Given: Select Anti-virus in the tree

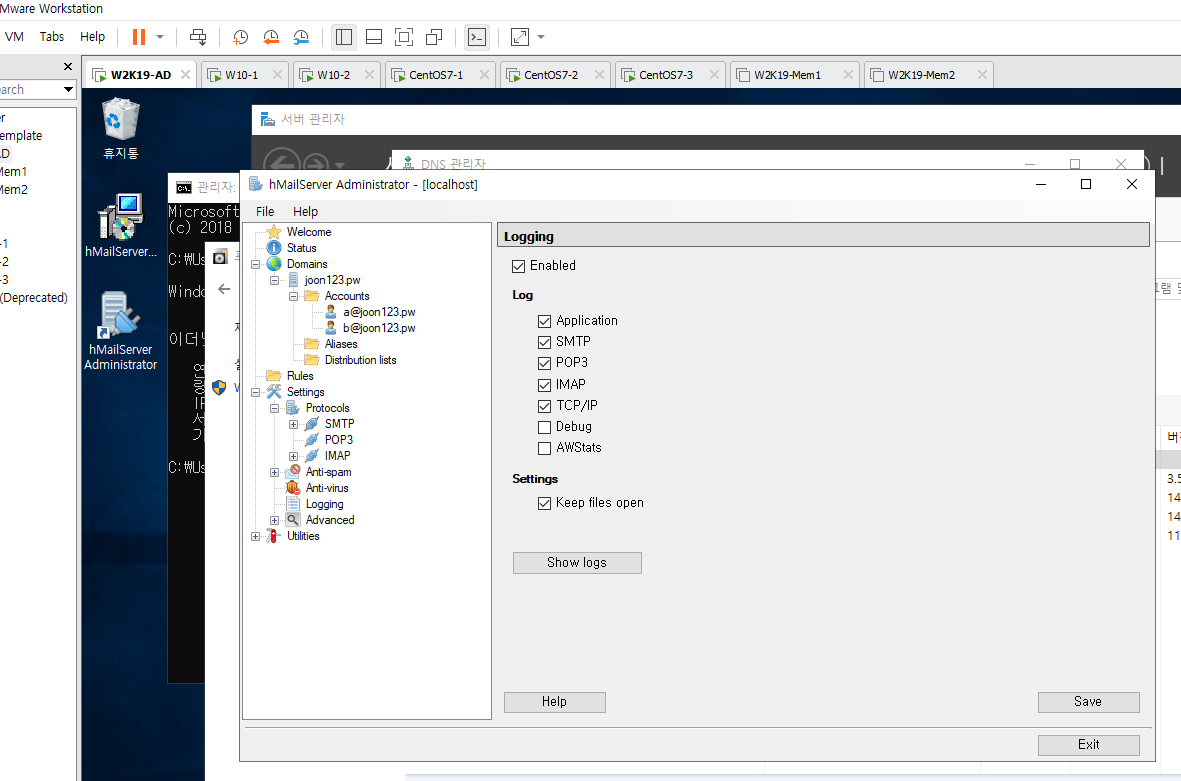Looking at the screenshot, I should 327,488.
